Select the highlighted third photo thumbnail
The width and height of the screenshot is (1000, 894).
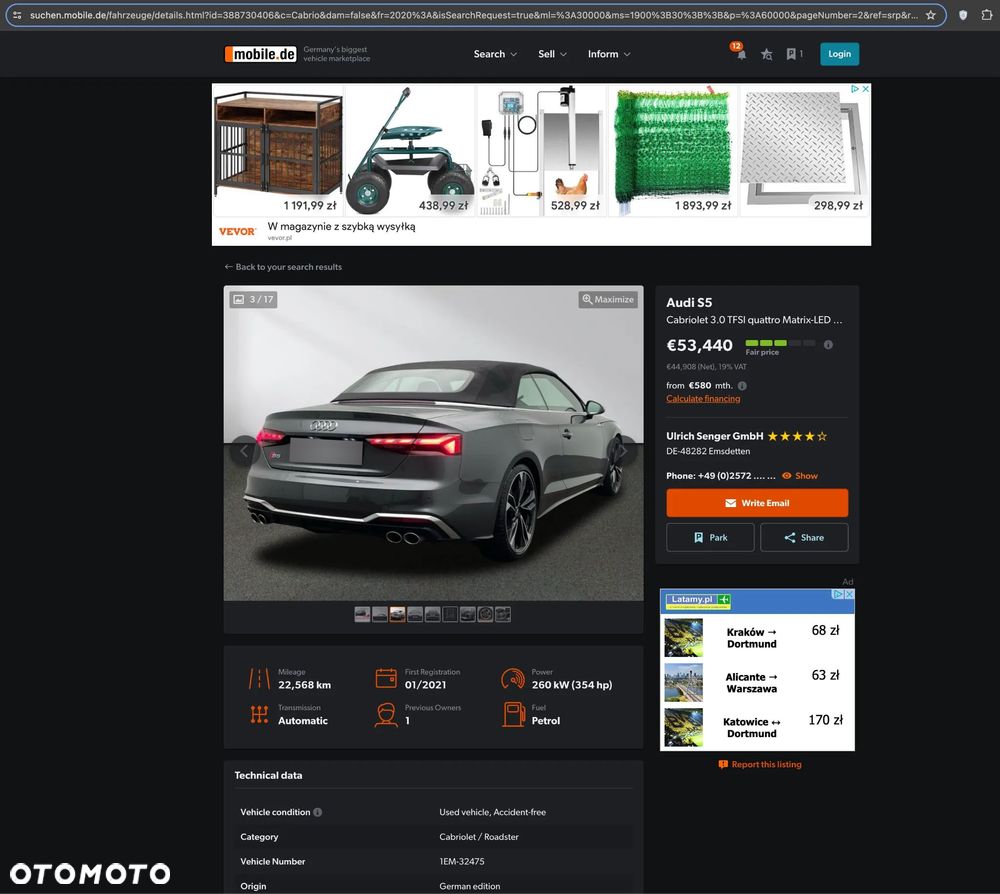[x=397, y=615]
